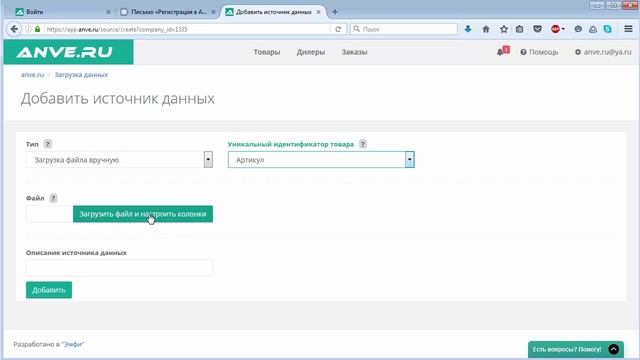Click help icon beside Уникальный идентификатор товара
The width and height of the screenshot is (640, 360).
tap(362, 144)
